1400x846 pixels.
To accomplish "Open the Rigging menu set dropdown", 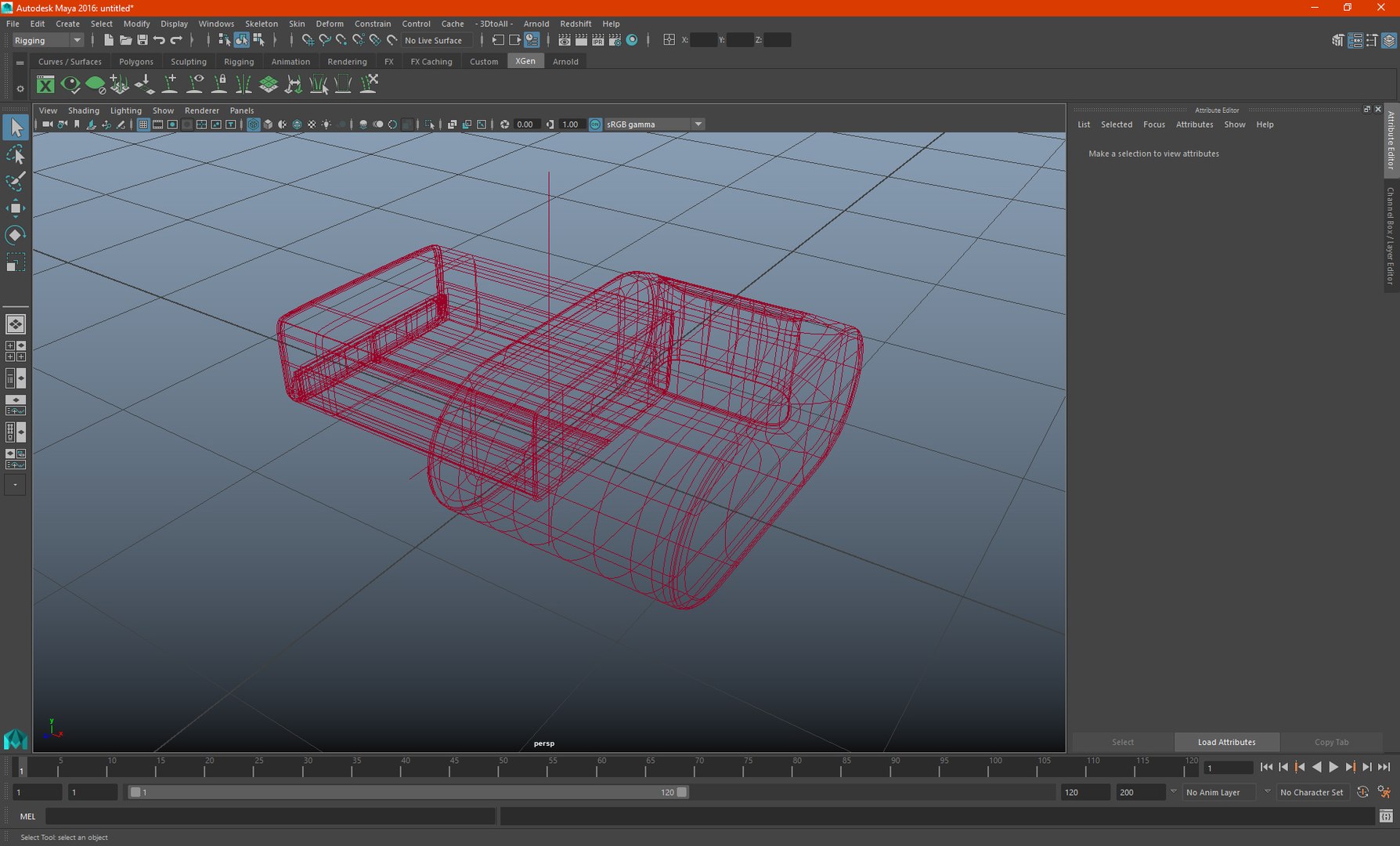I will click(77, 40).
